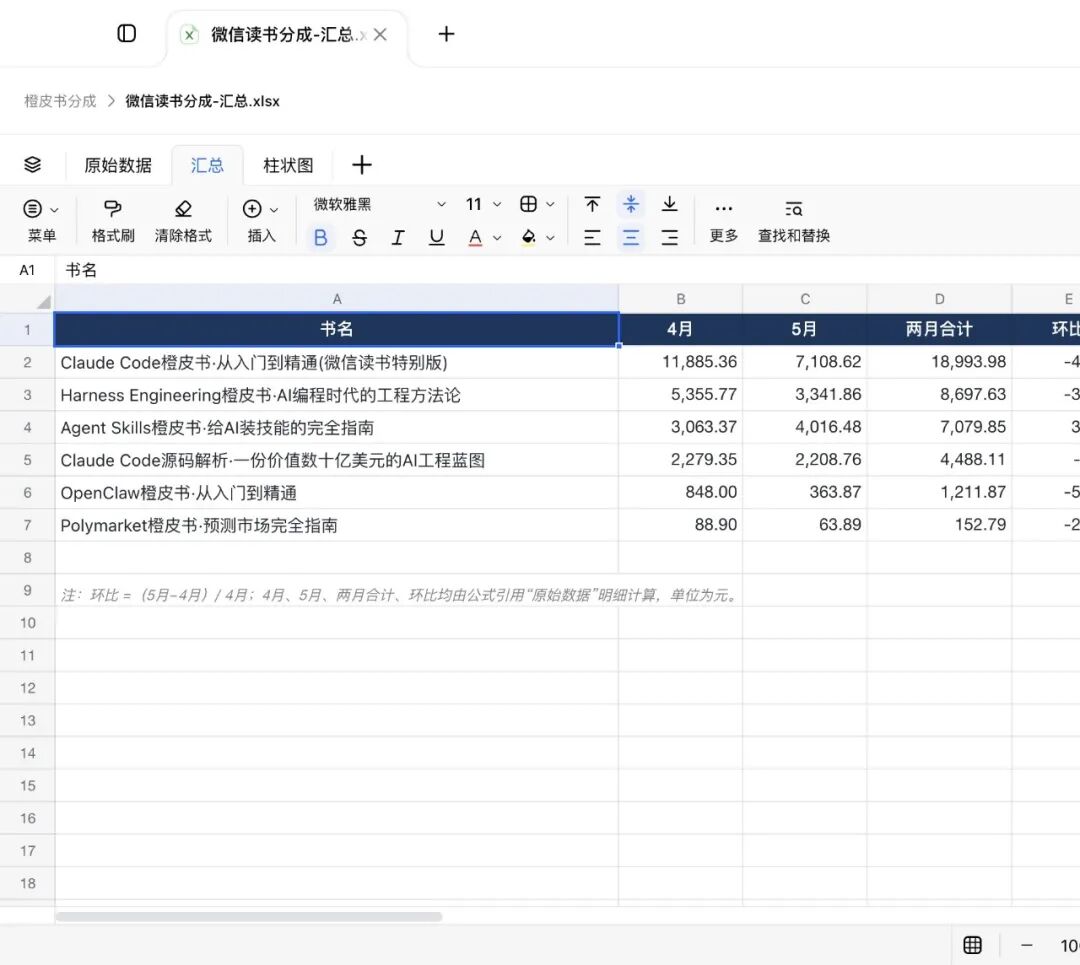Open a new document tab with plus

(x=446, y=34)
